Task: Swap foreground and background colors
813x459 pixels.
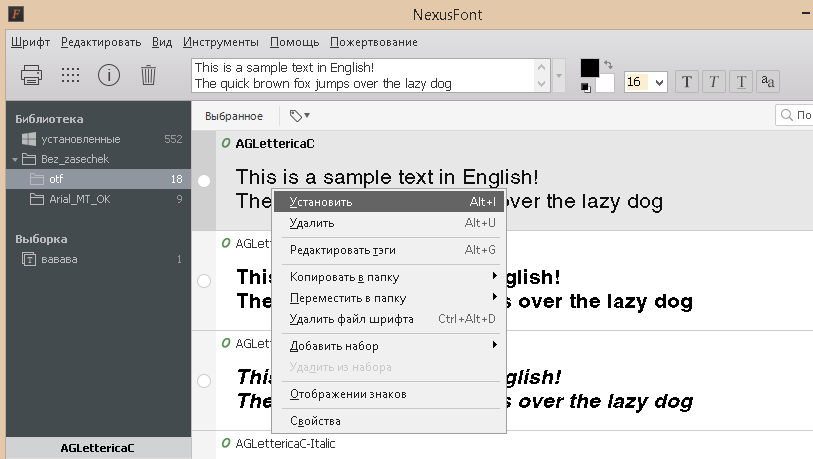Action: [607, 64]
